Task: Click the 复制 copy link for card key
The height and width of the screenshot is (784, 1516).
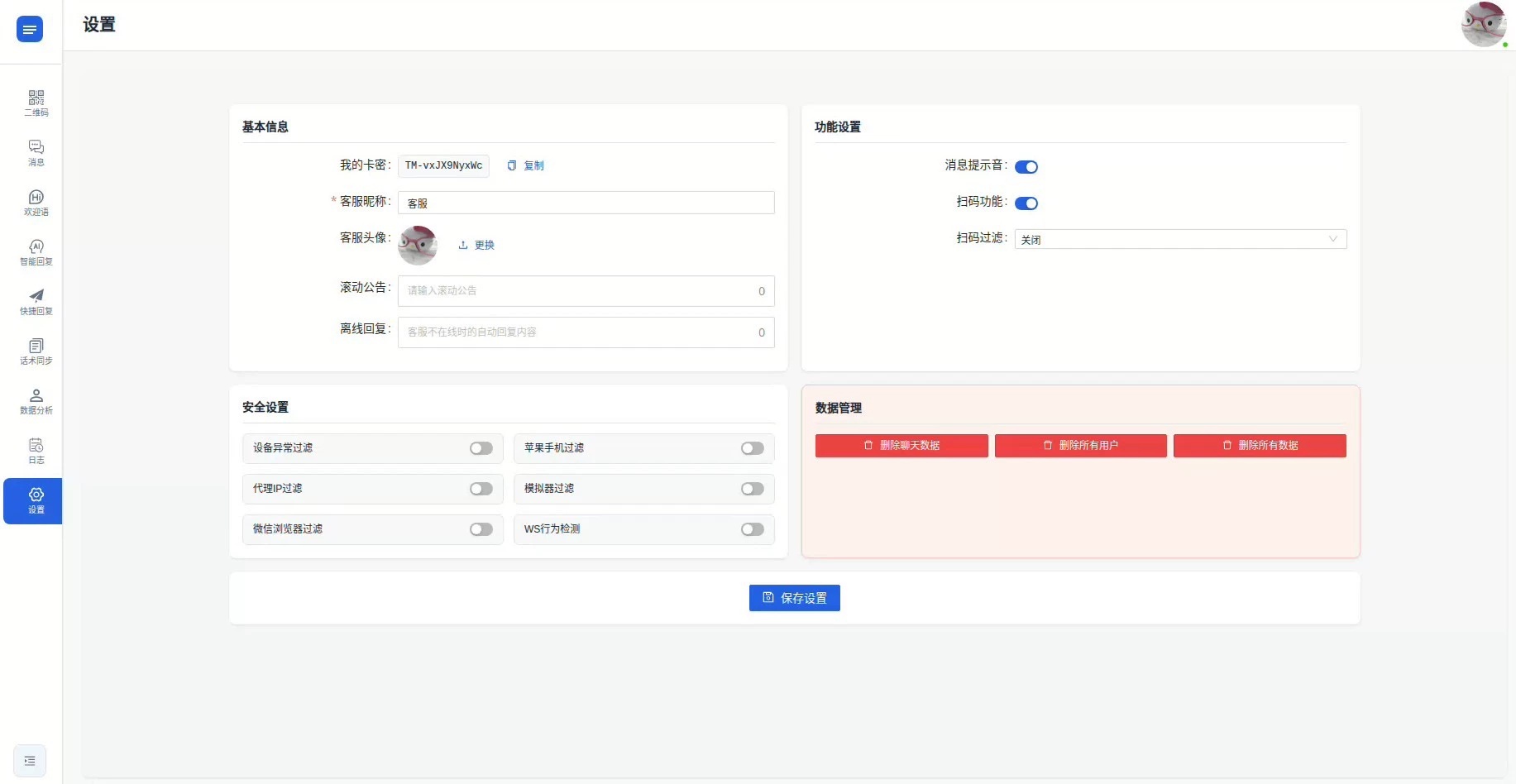Action: tap(526, 165)
